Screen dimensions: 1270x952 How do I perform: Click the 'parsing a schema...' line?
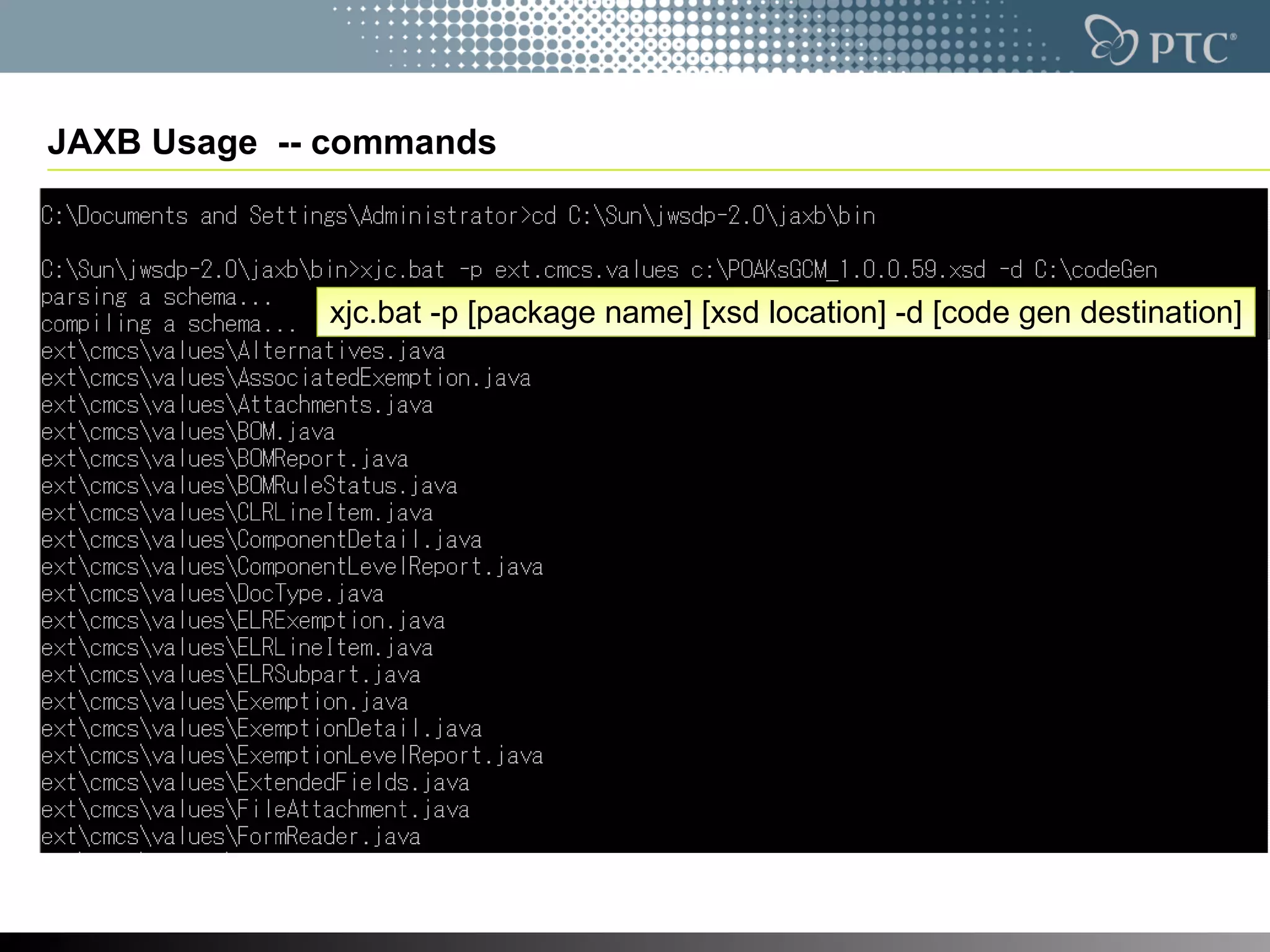click(156, 297)
